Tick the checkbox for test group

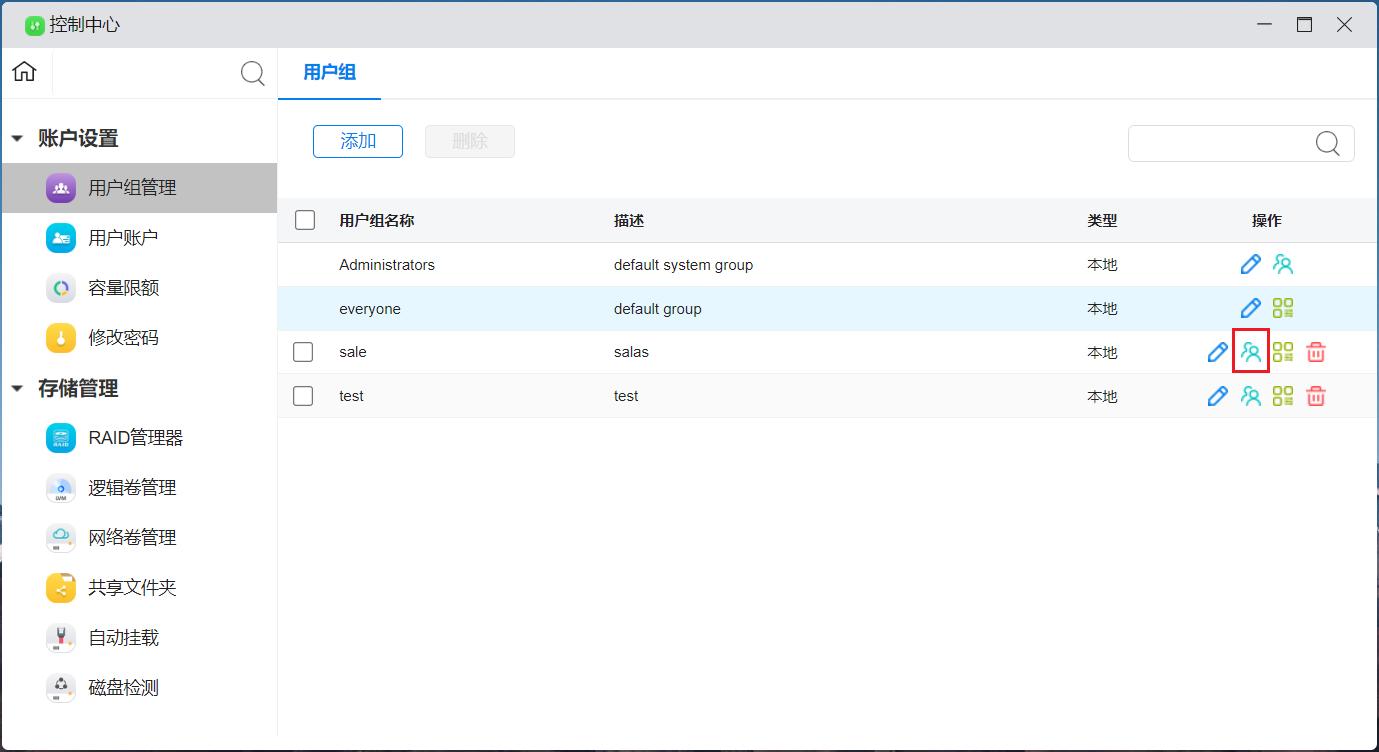(304, 396)
